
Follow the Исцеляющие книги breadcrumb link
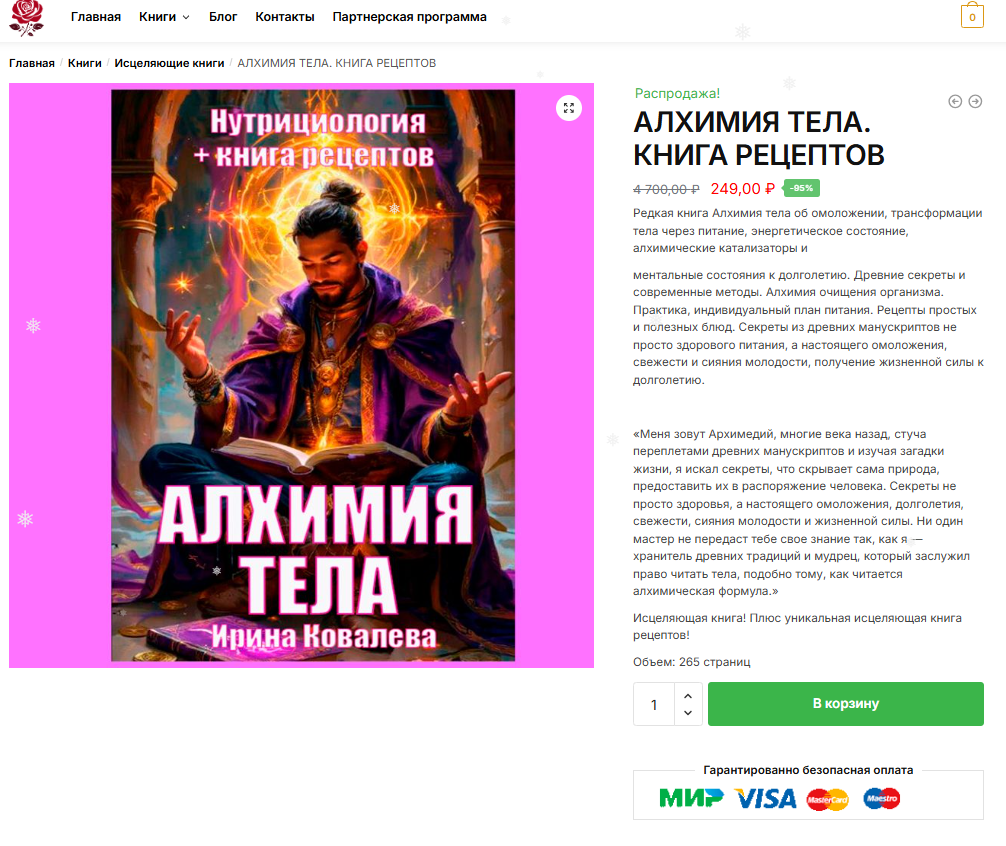169,63
